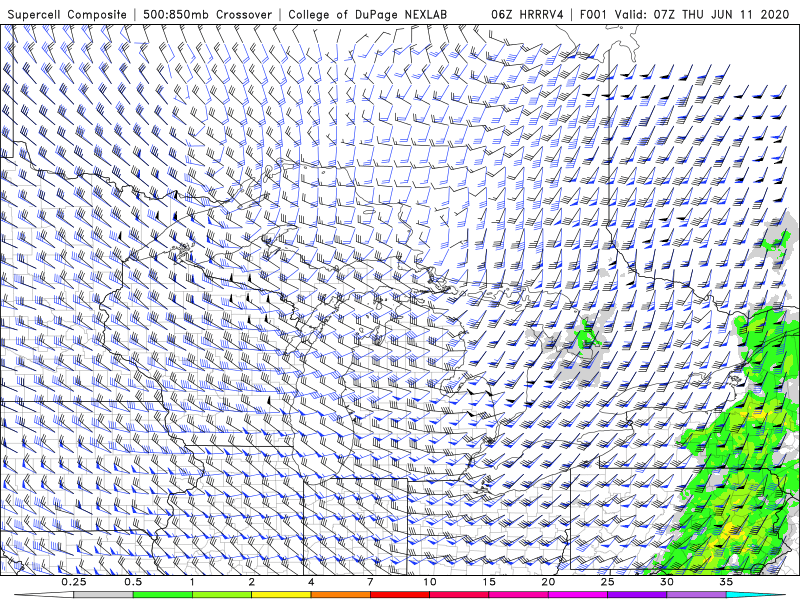Click the legend value 15
The width and height of the screenshot is (800, 600).
click(x=489, y=582)
